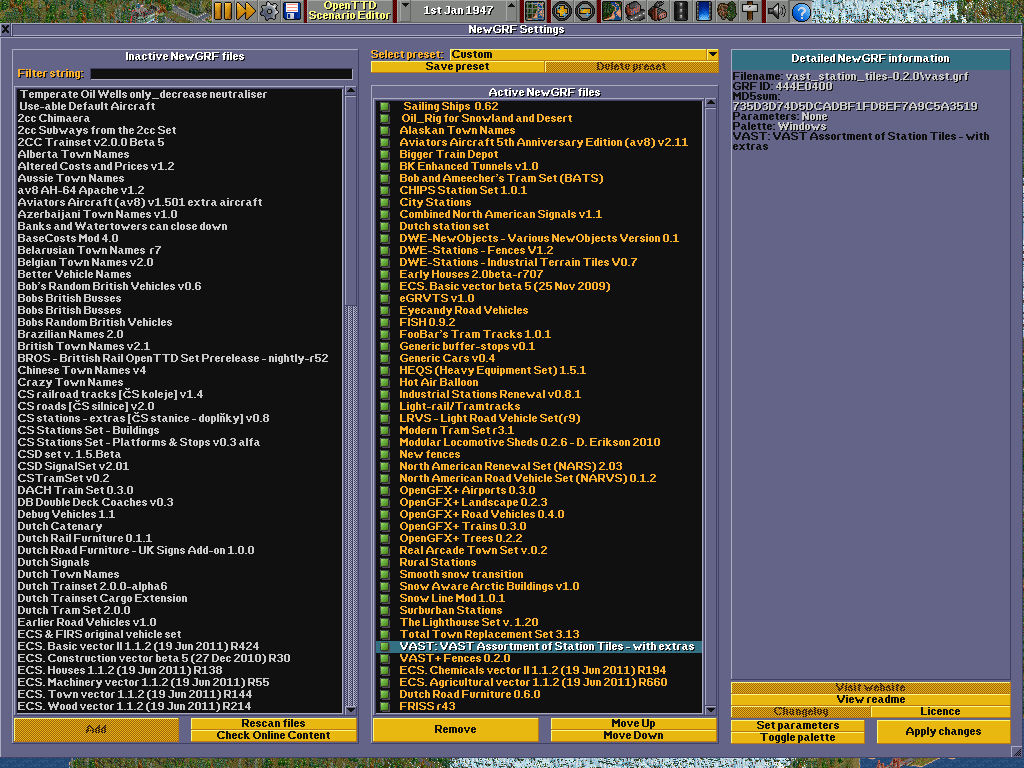
Task: Click the zoom out icon
Action: (x=584, y=11)
